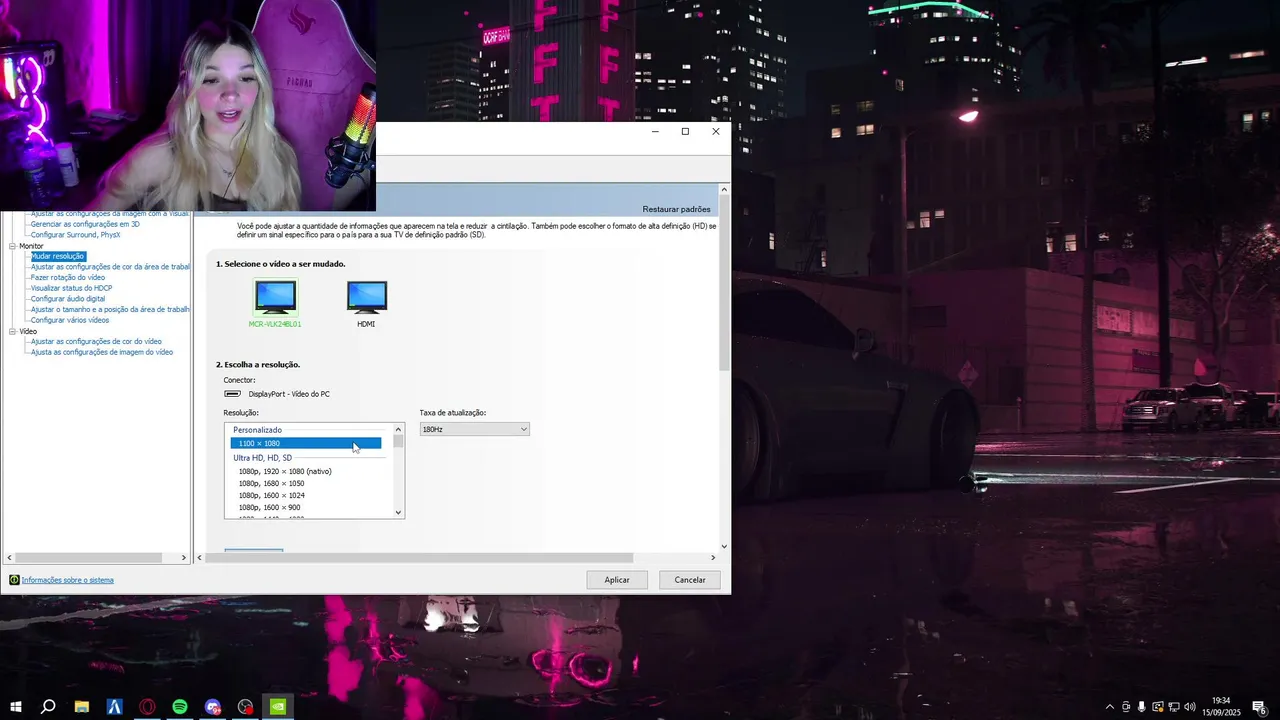Click the tree pane scroll-right arrow
Screen dimensions: 1280x720
184,557
